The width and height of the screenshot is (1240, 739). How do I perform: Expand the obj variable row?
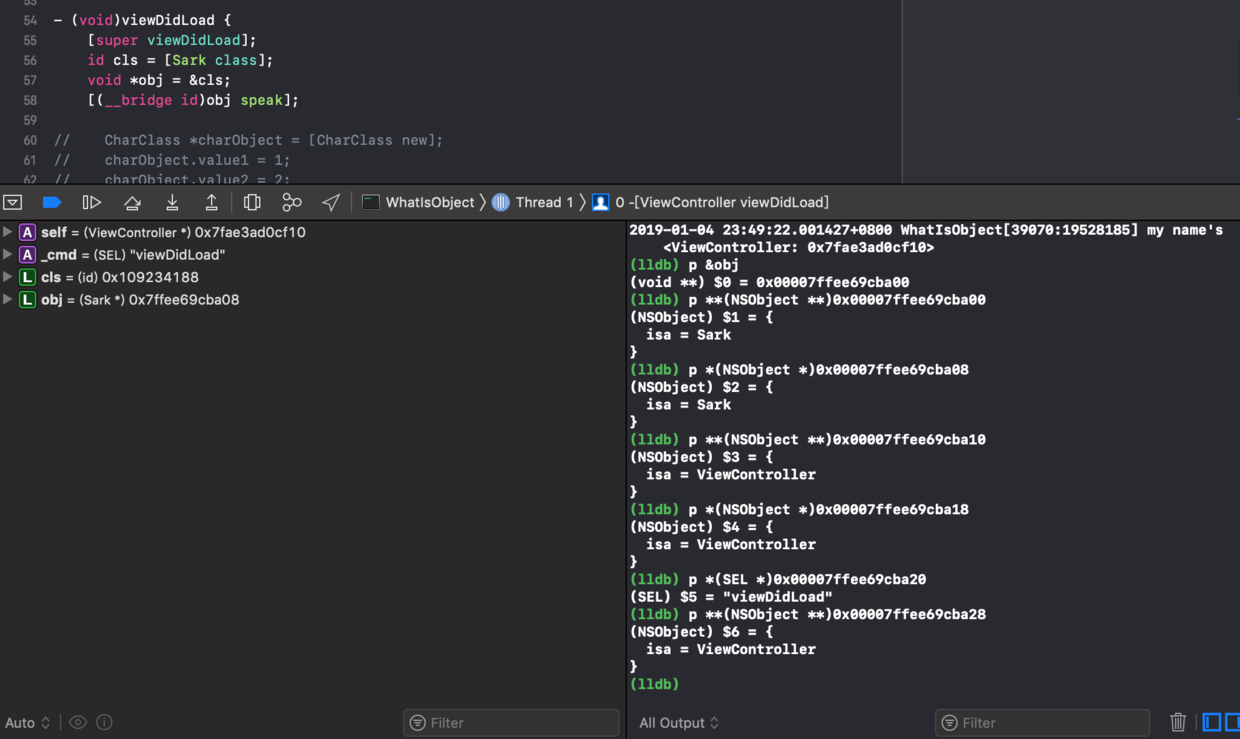(x=8, y=300)
